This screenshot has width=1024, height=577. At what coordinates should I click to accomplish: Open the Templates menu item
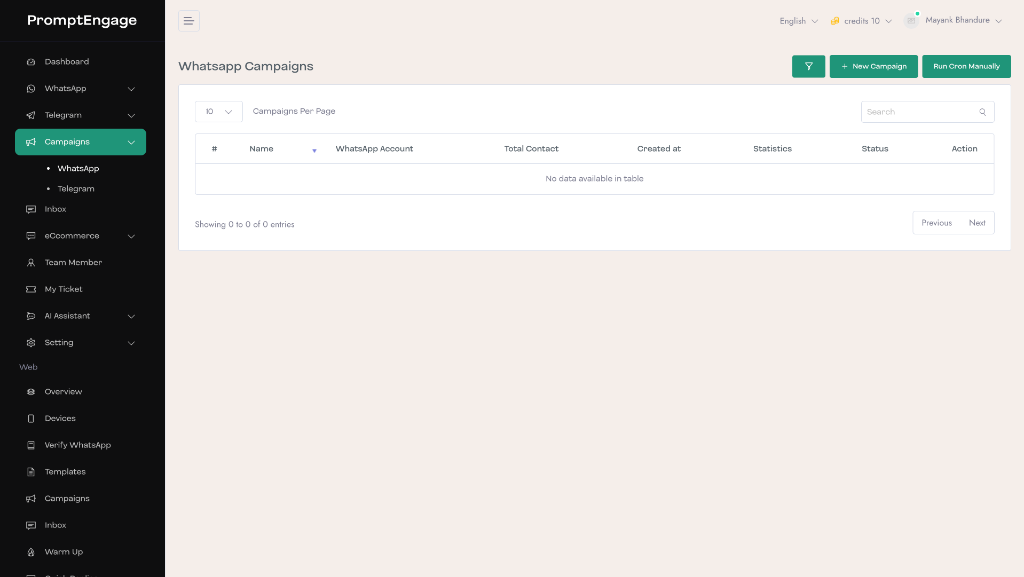[x=80, y=473]
